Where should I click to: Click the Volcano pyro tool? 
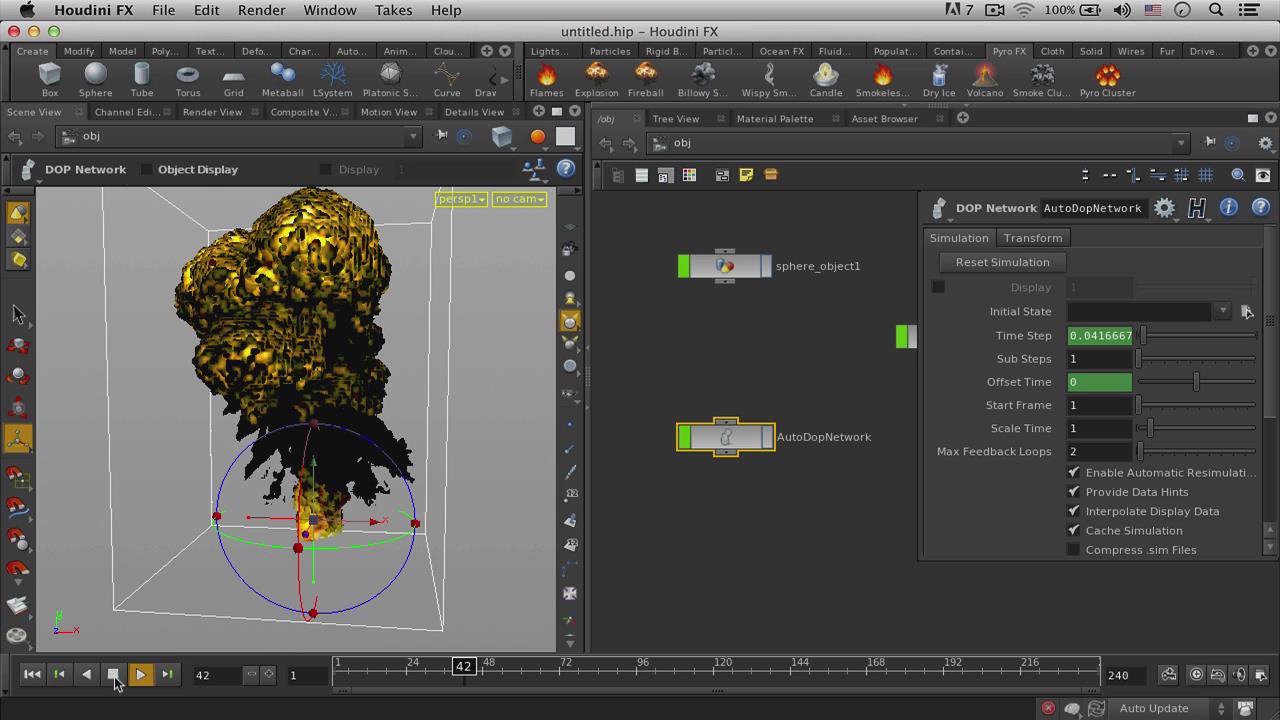click(984, 79)
